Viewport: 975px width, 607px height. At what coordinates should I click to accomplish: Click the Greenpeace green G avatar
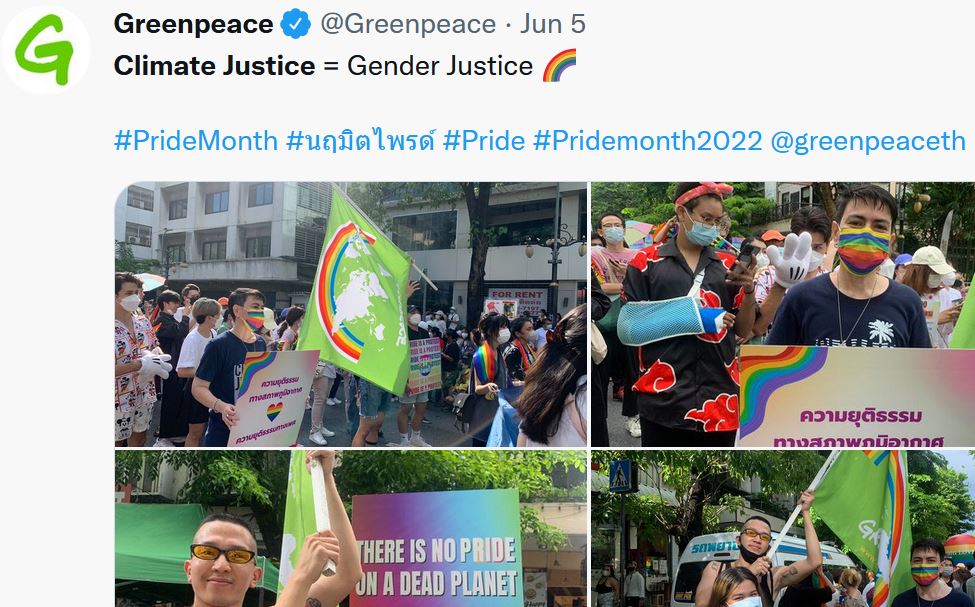point(45,49)
